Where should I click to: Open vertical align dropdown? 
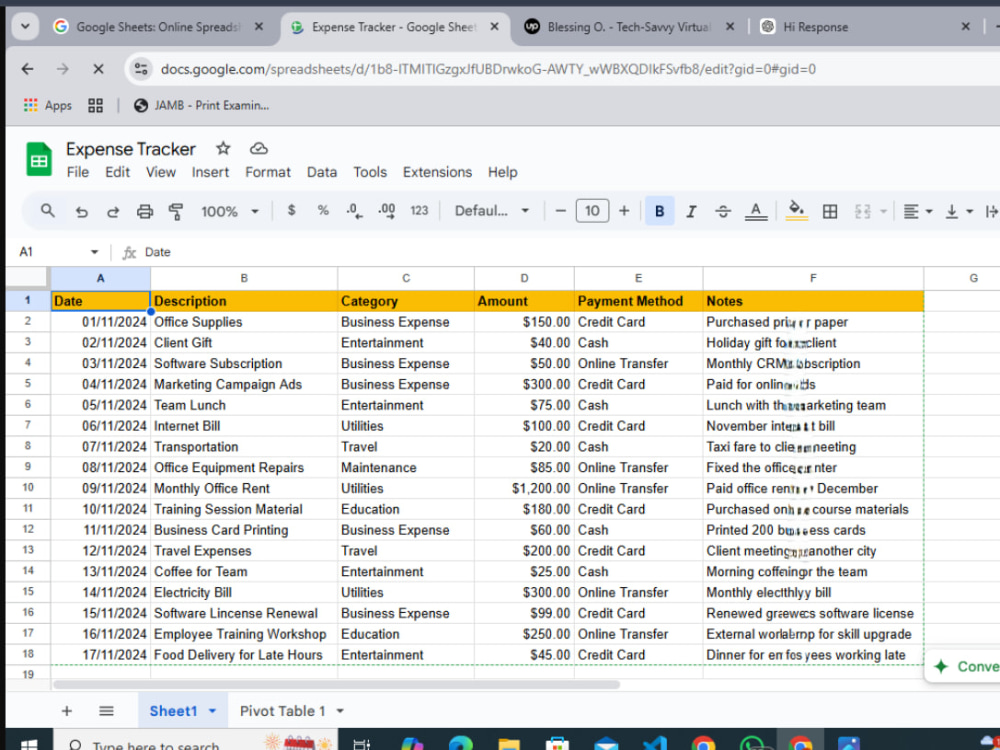pyautogui.click(x=959, y=211)
